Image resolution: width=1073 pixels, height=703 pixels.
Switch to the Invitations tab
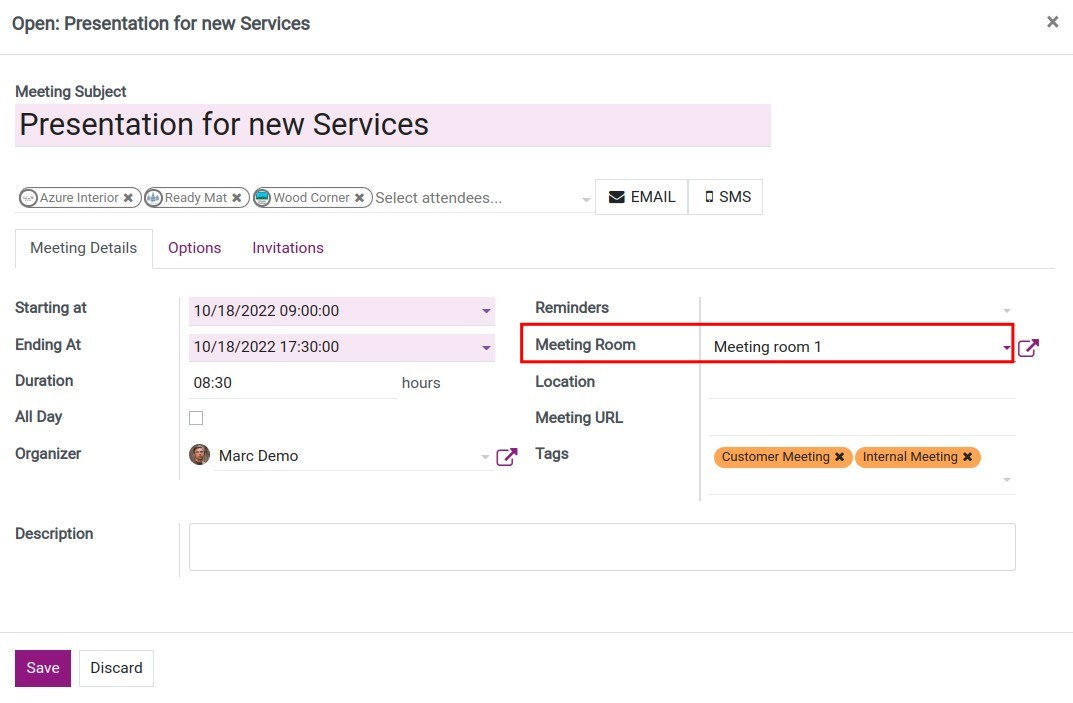(288, 248)
